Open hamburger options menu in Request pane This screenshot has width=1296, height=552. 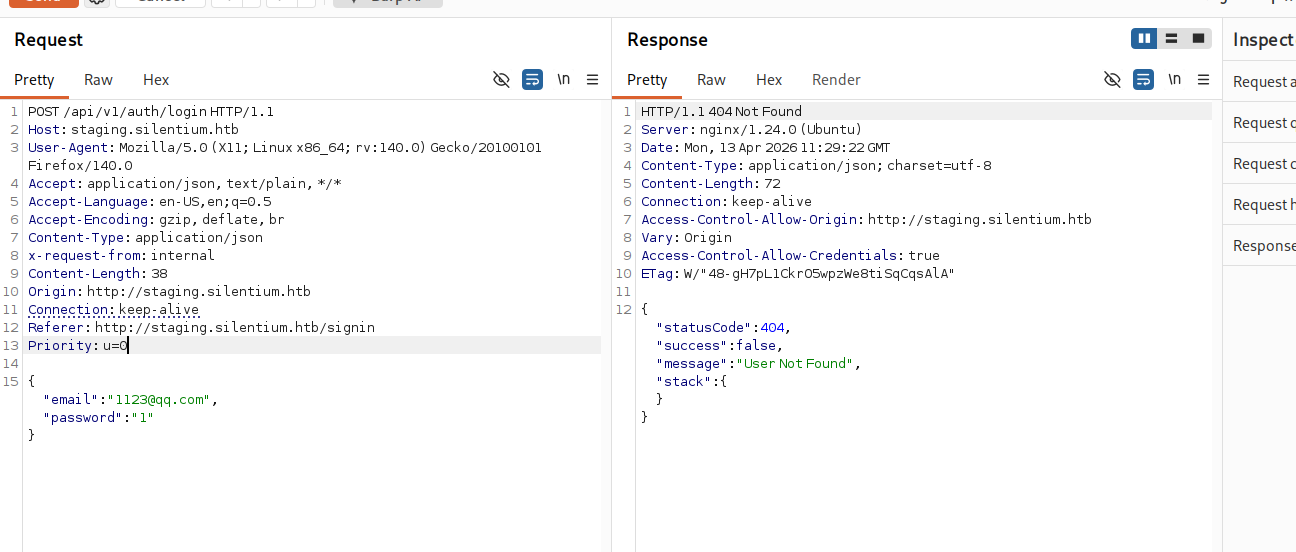click(592, 80)
